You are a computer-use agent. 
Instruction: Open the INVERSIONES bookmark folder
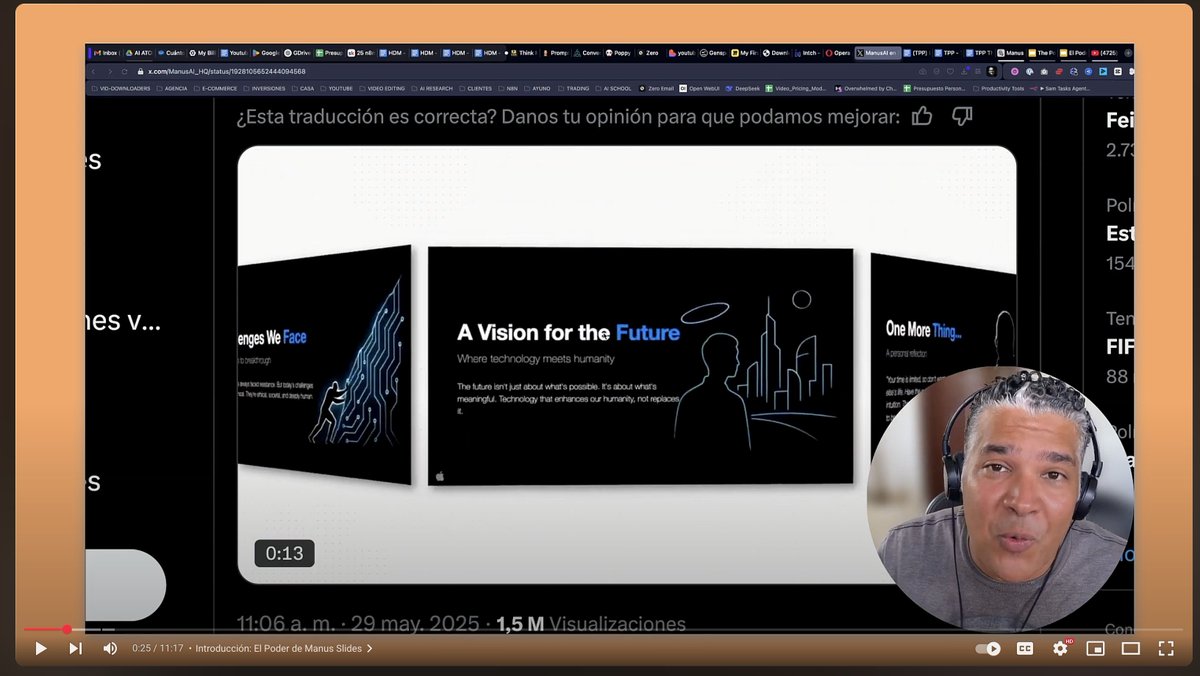pyautogui.click(x=263, y=88)
